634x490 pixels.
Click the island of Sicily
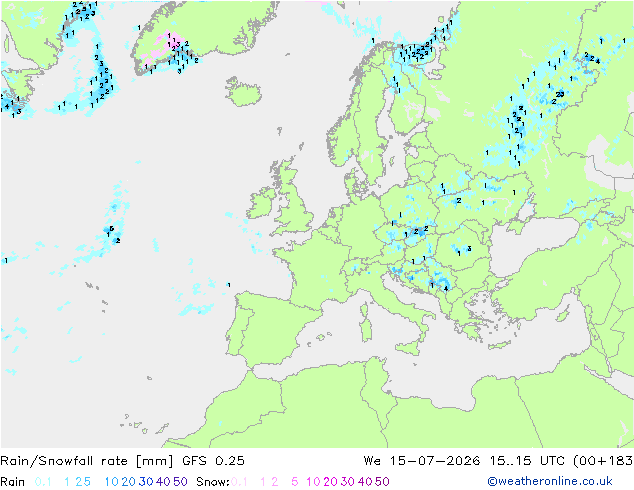click(409, 348)
